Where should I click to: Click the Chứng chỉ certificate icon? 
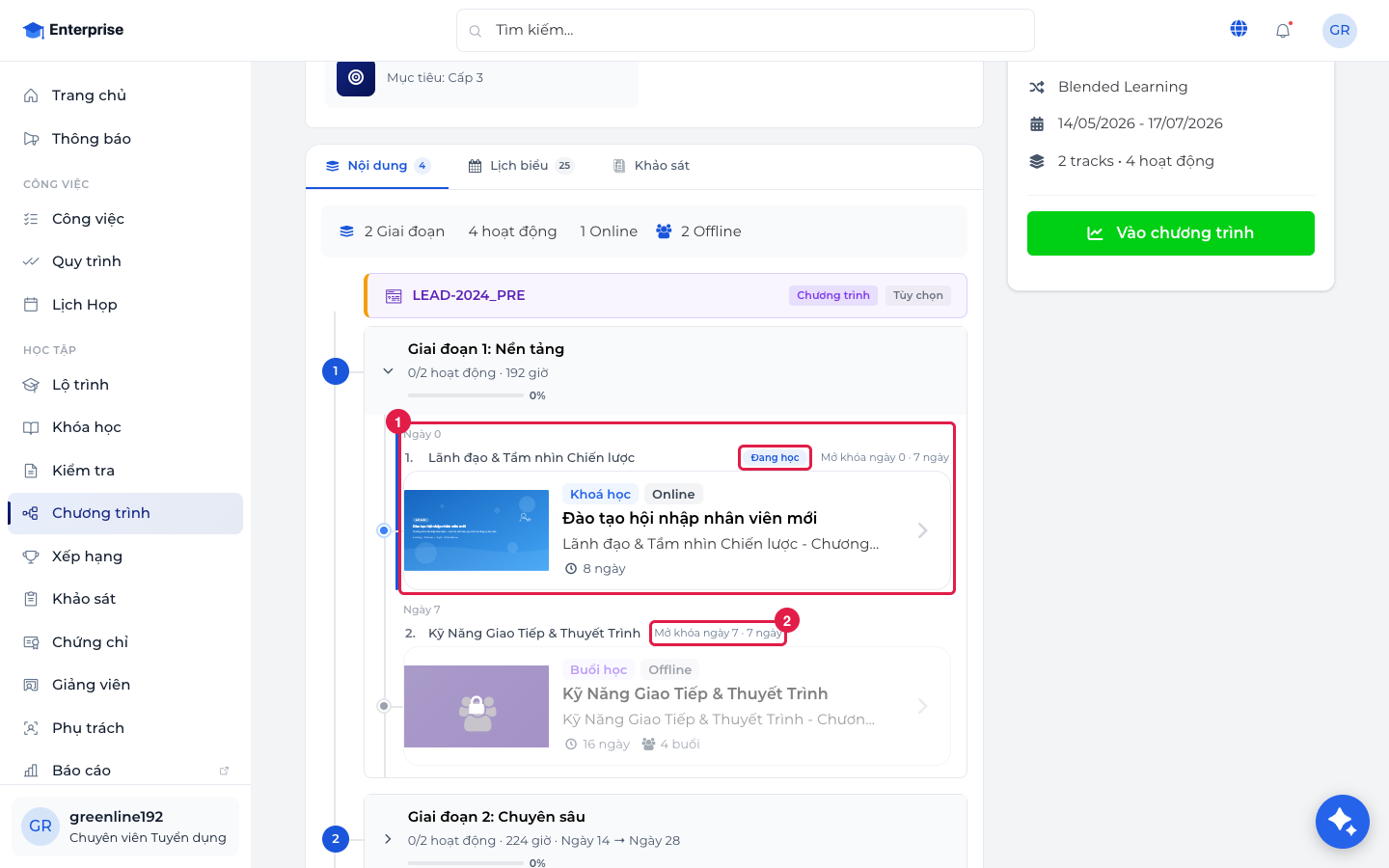[x=31, y=642]
